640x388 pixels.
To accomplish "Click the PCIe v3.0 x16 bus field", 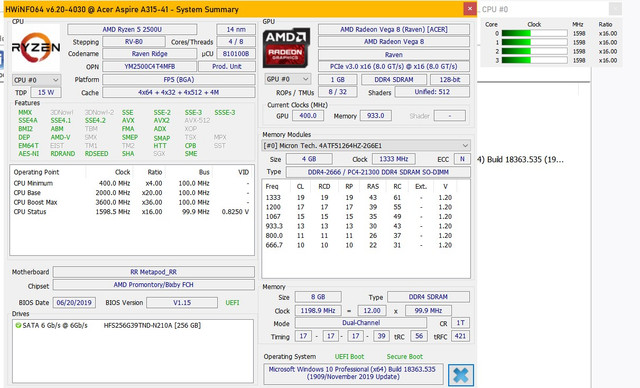I will pos(394,66).
